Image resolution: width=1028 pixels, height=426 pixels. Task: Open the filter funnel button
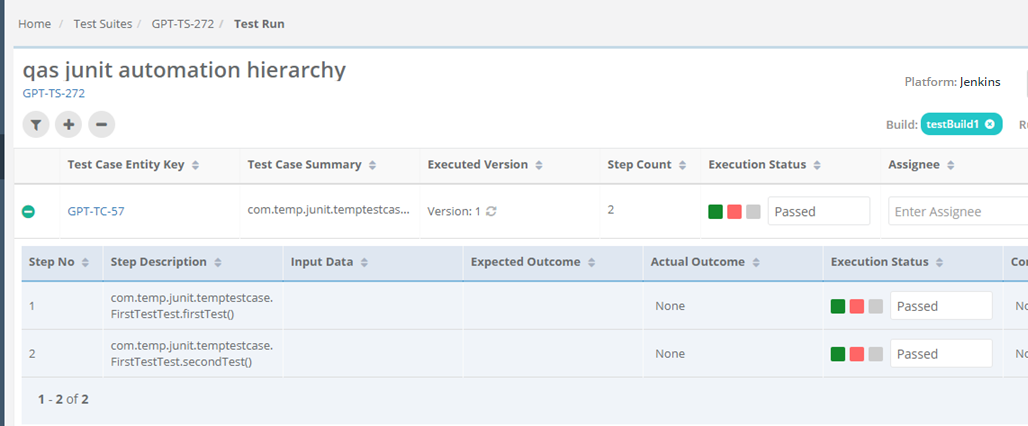[x=36, y=125]
